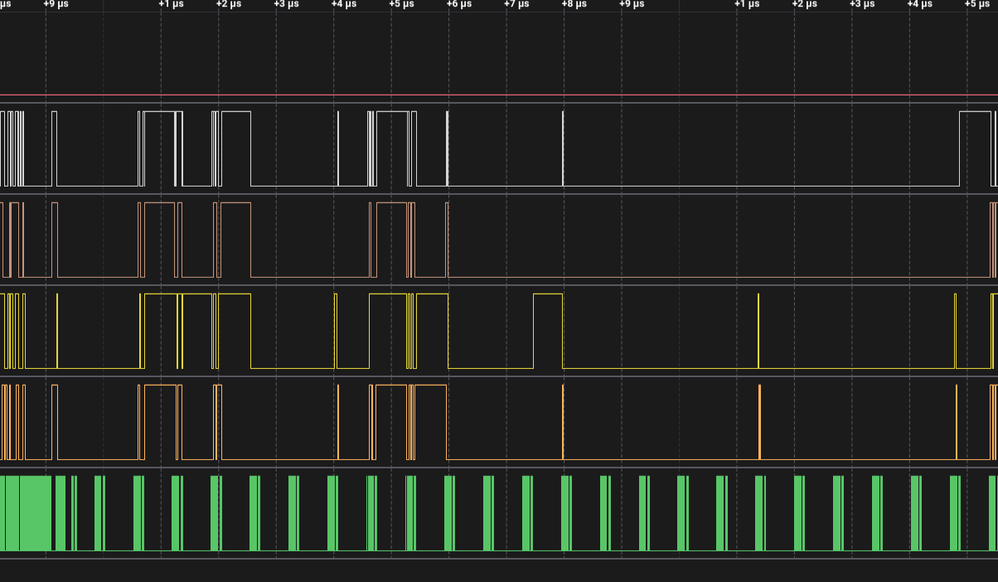Screen dimensions: 998x582
Task: Click the narrow white spike at first +4 µs
Action: 338,149
